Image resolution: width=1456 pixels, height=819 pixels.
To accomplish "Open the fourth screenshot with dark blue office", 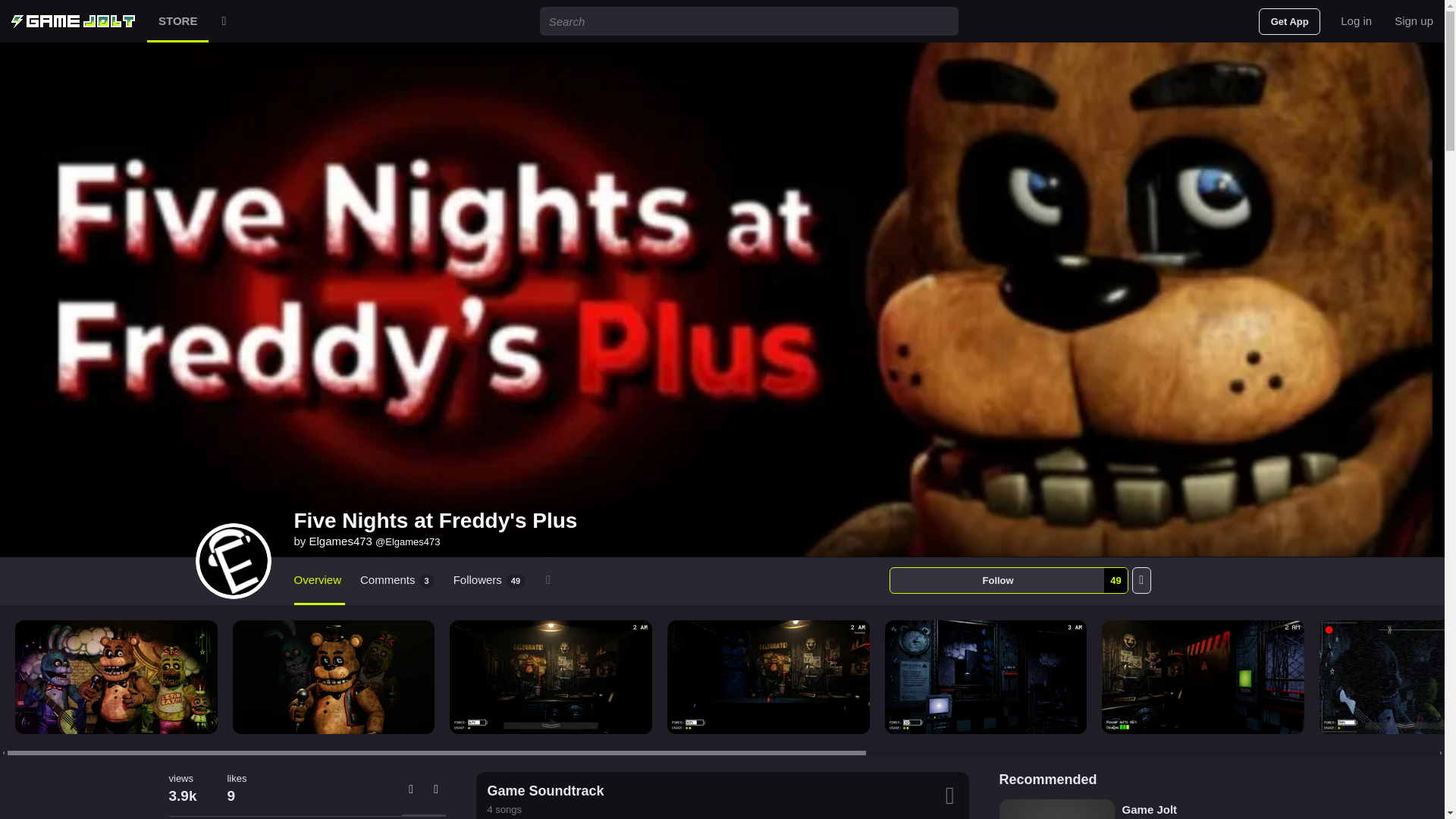I will click(x=768, y=677).
